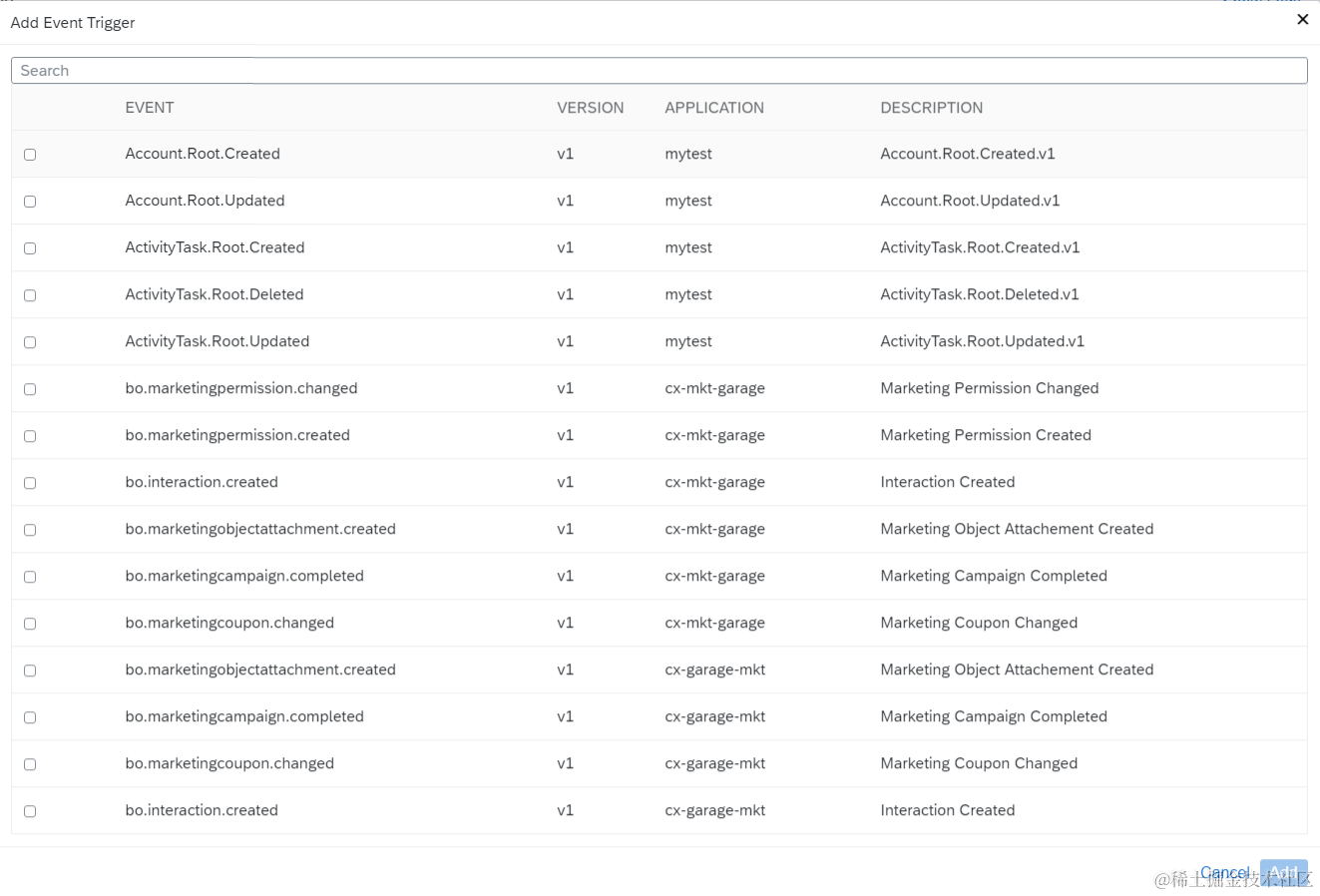Tick bo.marketingcoupon.changed checkbox for cx-mkt-garage

coord(30,624)
